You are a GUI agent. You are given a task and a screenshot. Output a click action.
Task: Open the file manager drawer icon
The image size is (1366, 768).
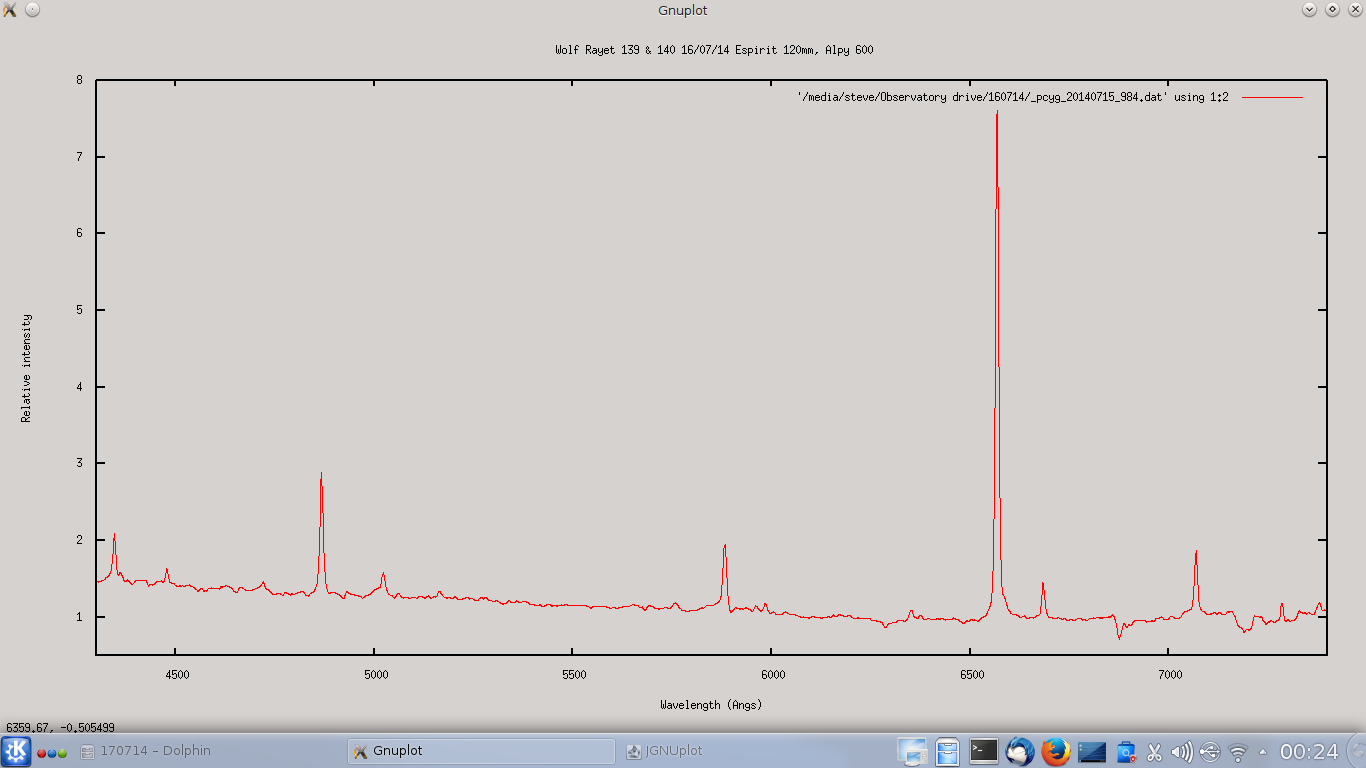point(948,751)
